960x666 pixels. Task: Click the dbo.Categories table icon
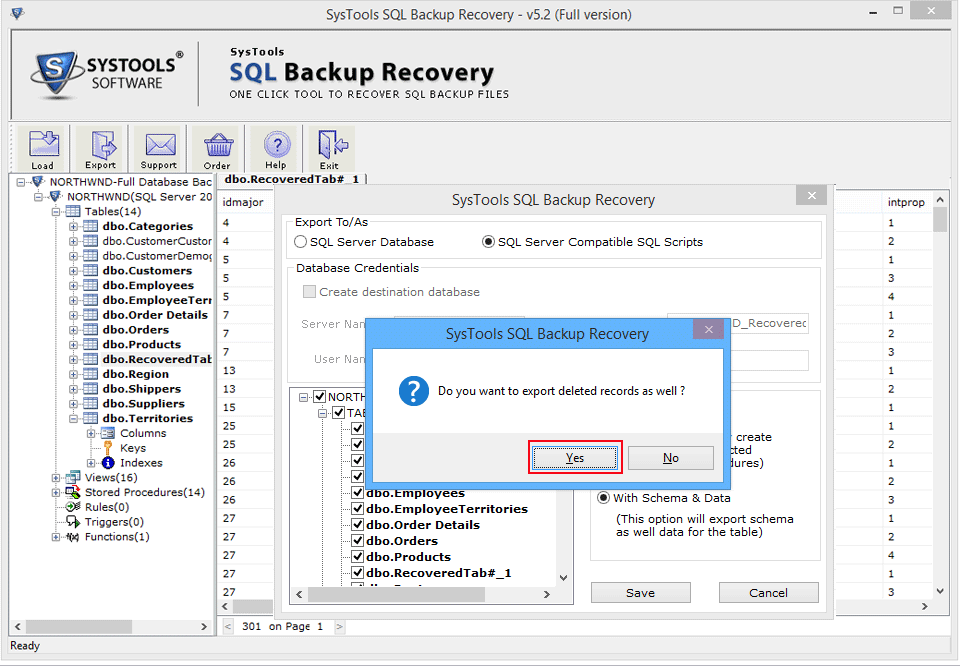pyautogui.click(x=91, y=226)
